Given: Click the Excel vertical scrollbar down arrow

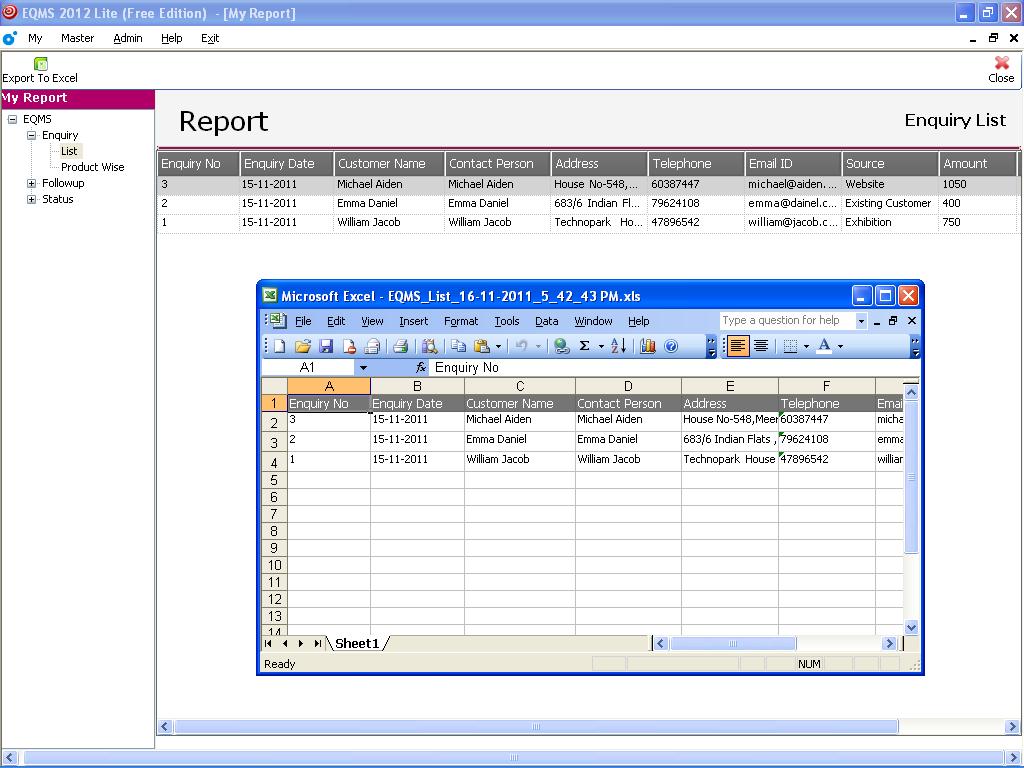Looking at the screenshot, I should coord(912,628).
